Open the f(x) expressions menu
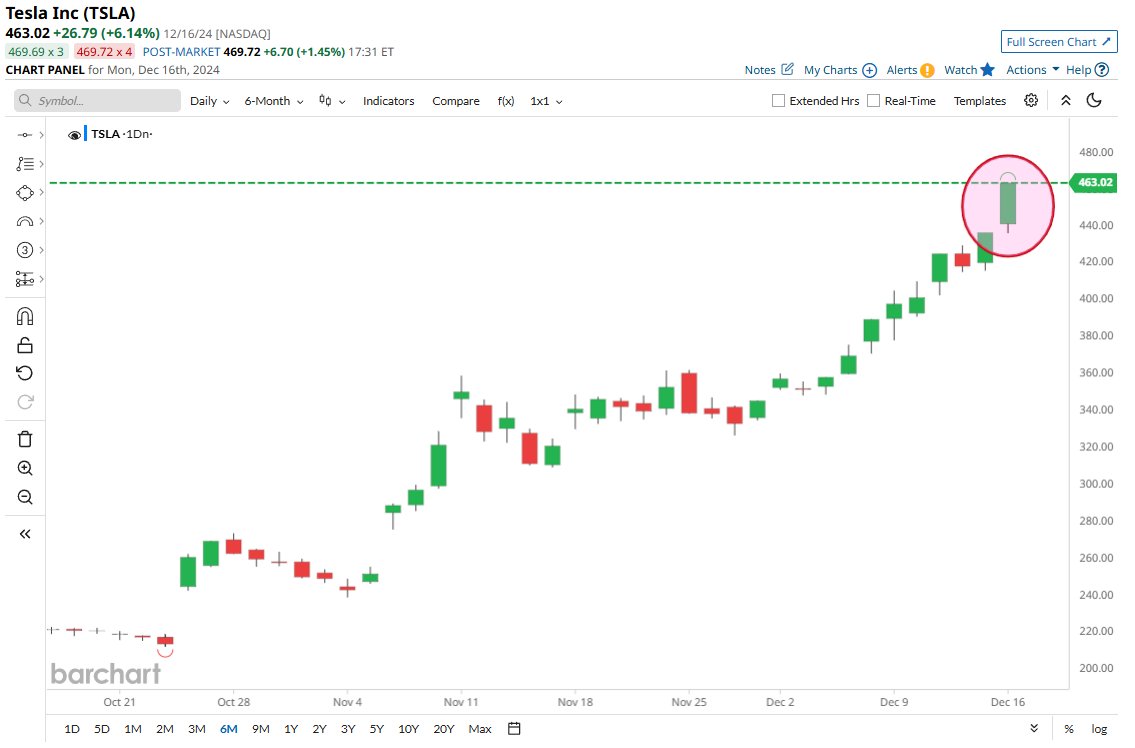The height and width of the screenshot is (748, 1135). point(506,101)
